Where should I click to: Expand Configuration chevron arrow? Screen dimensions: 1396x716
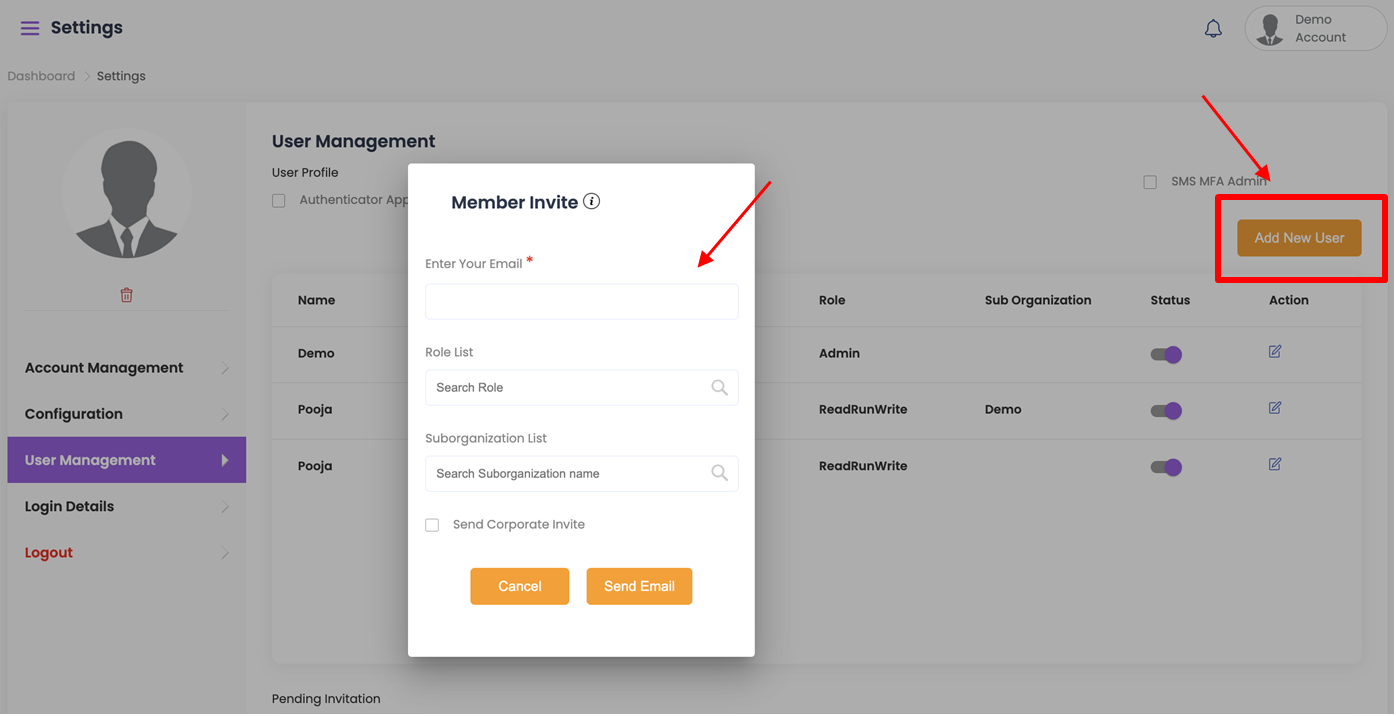(225, 415)
